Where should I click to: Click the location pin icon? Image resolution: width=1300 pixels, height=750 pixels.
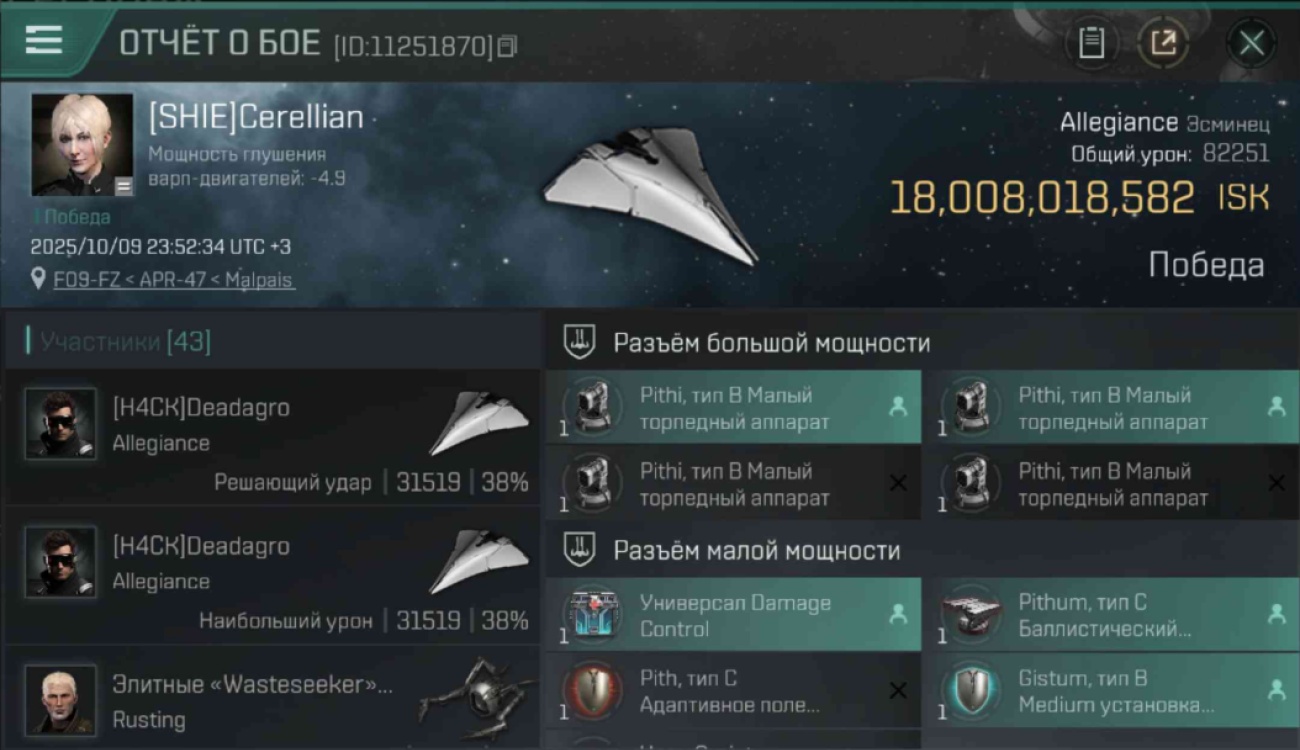[x=40, y=280]
